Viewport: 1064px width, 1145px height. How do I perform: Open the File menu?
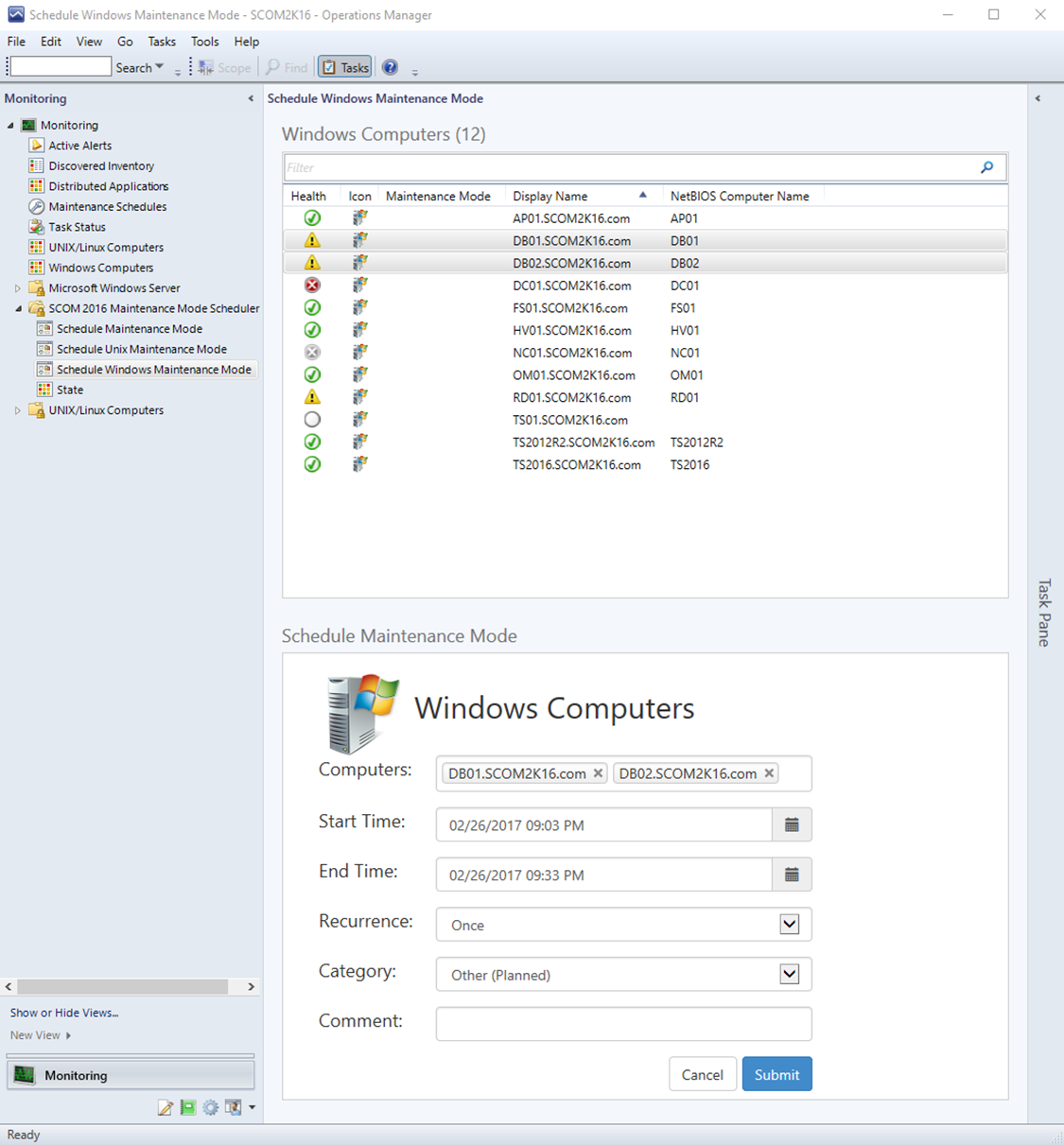16,42
